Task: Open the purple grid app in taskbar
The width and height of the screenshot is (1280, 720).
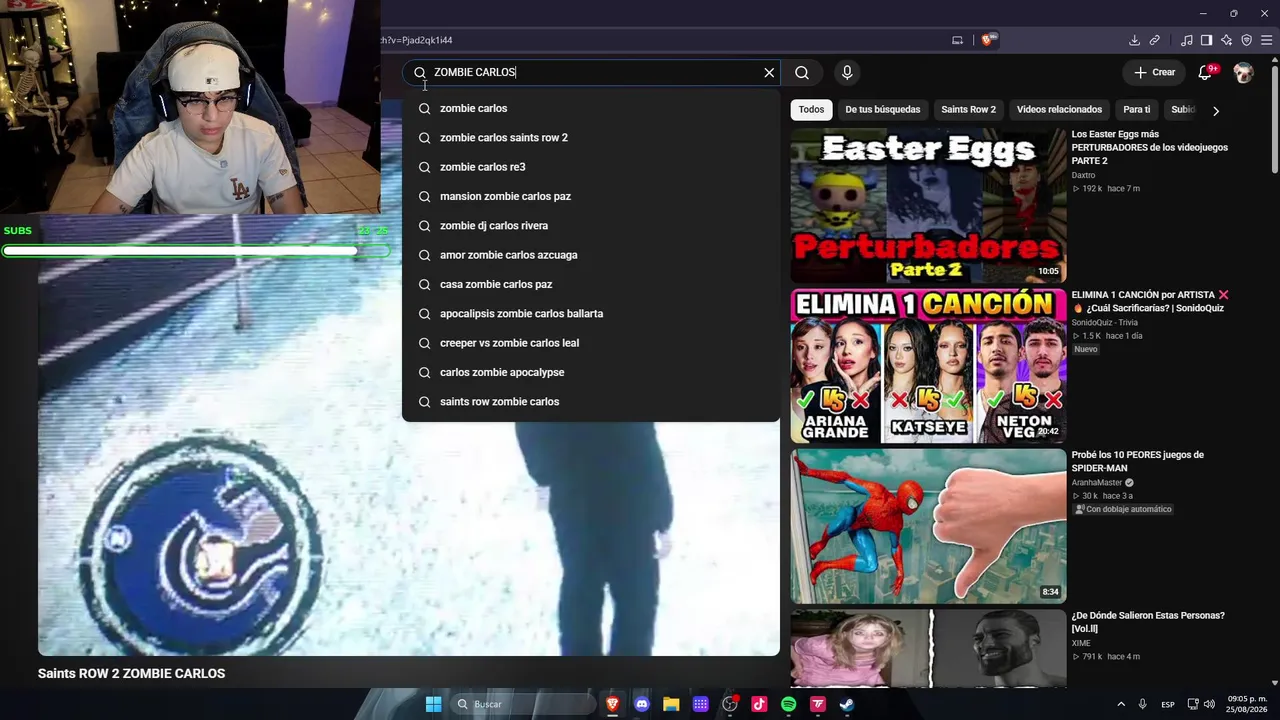Action: coord(701,704)
